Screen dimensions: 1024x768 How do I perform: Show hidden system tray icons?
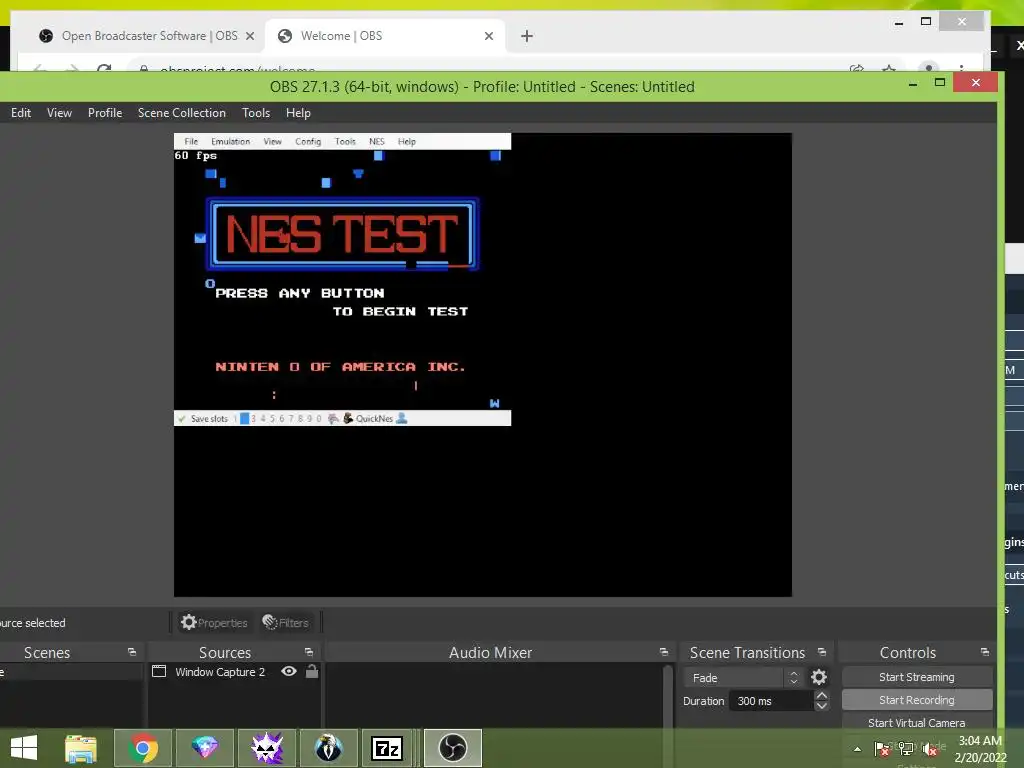coord(857,749)
